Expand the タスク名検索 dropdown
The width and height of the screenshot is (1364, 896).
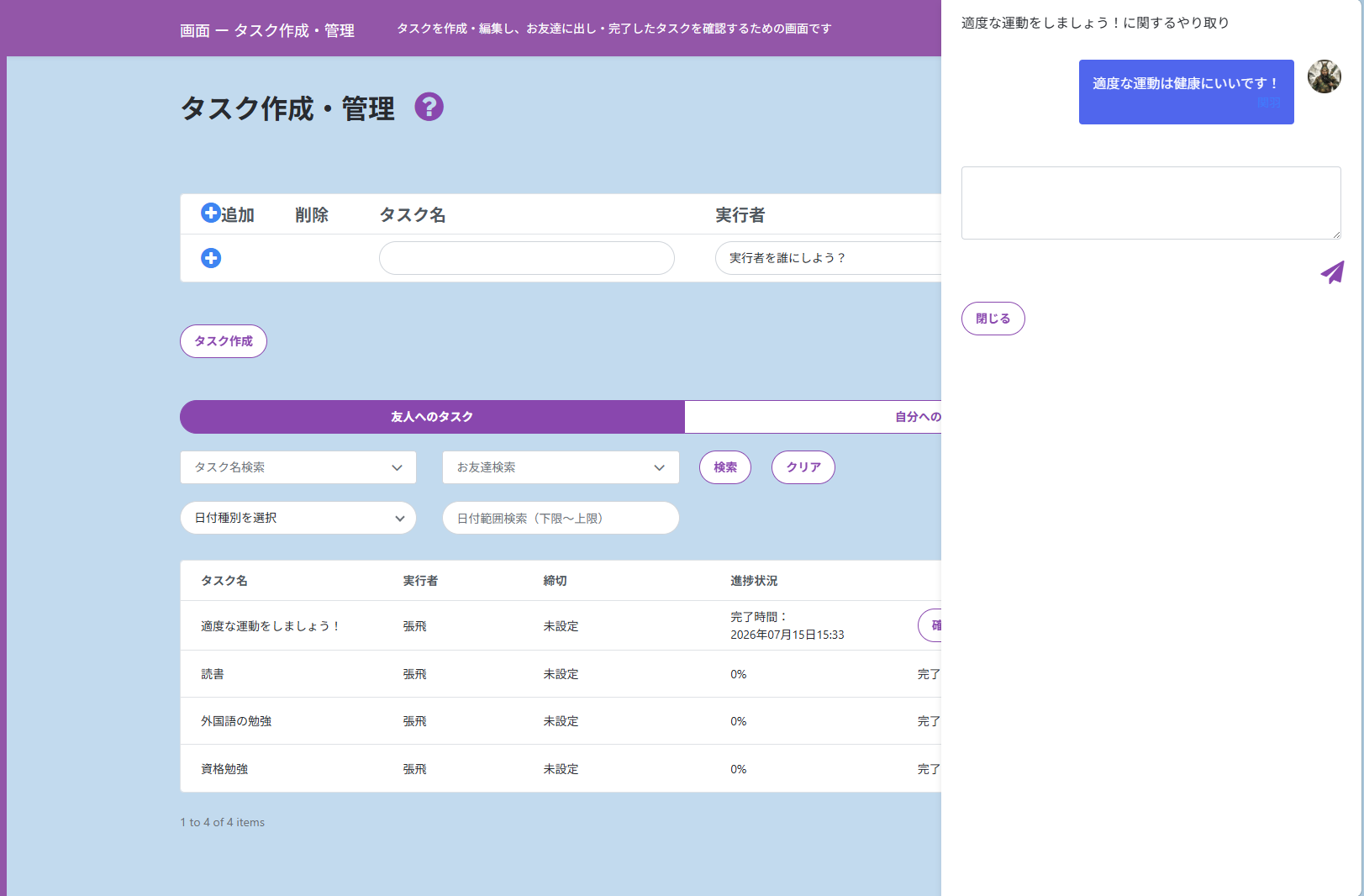(x=298, y=467)
